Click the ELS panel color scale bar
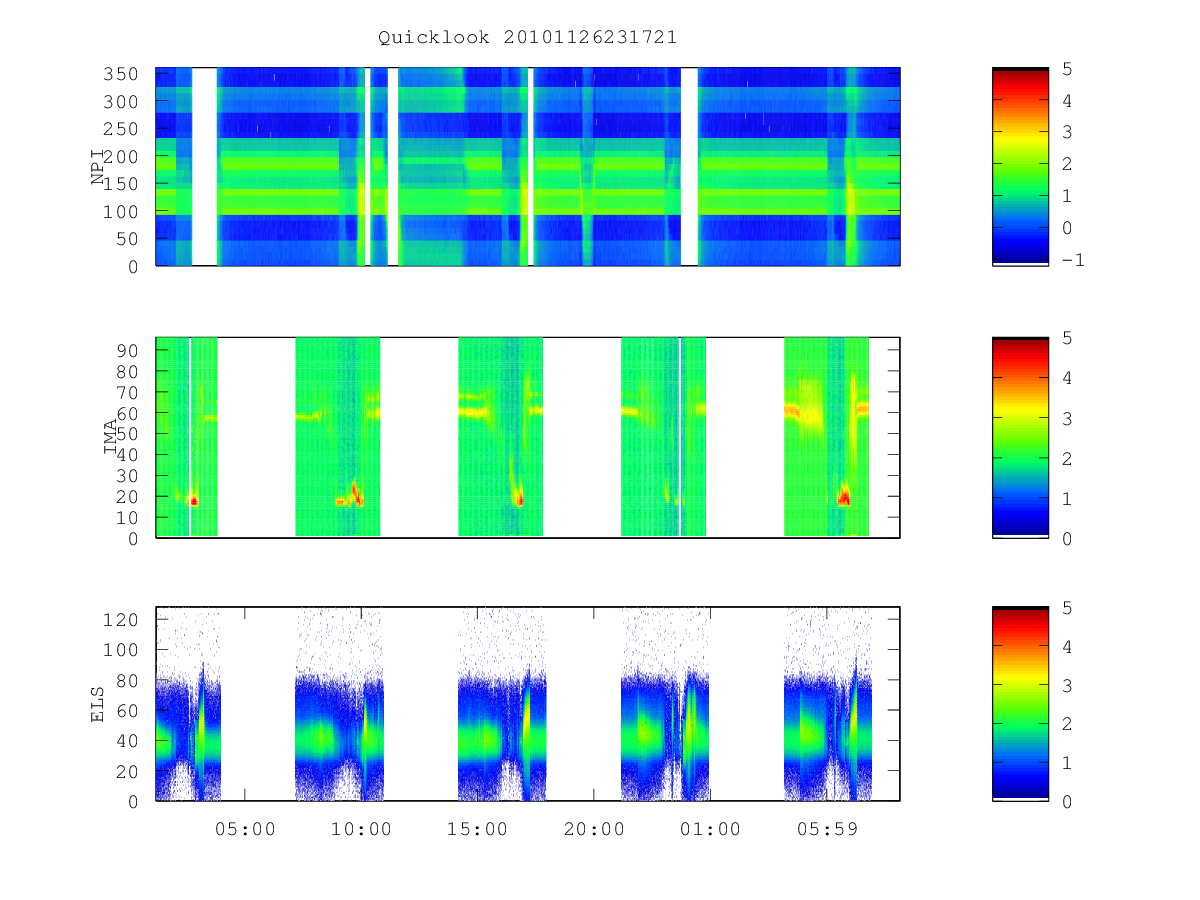This screenshot has width=1200, height=900. (1020, 704)
